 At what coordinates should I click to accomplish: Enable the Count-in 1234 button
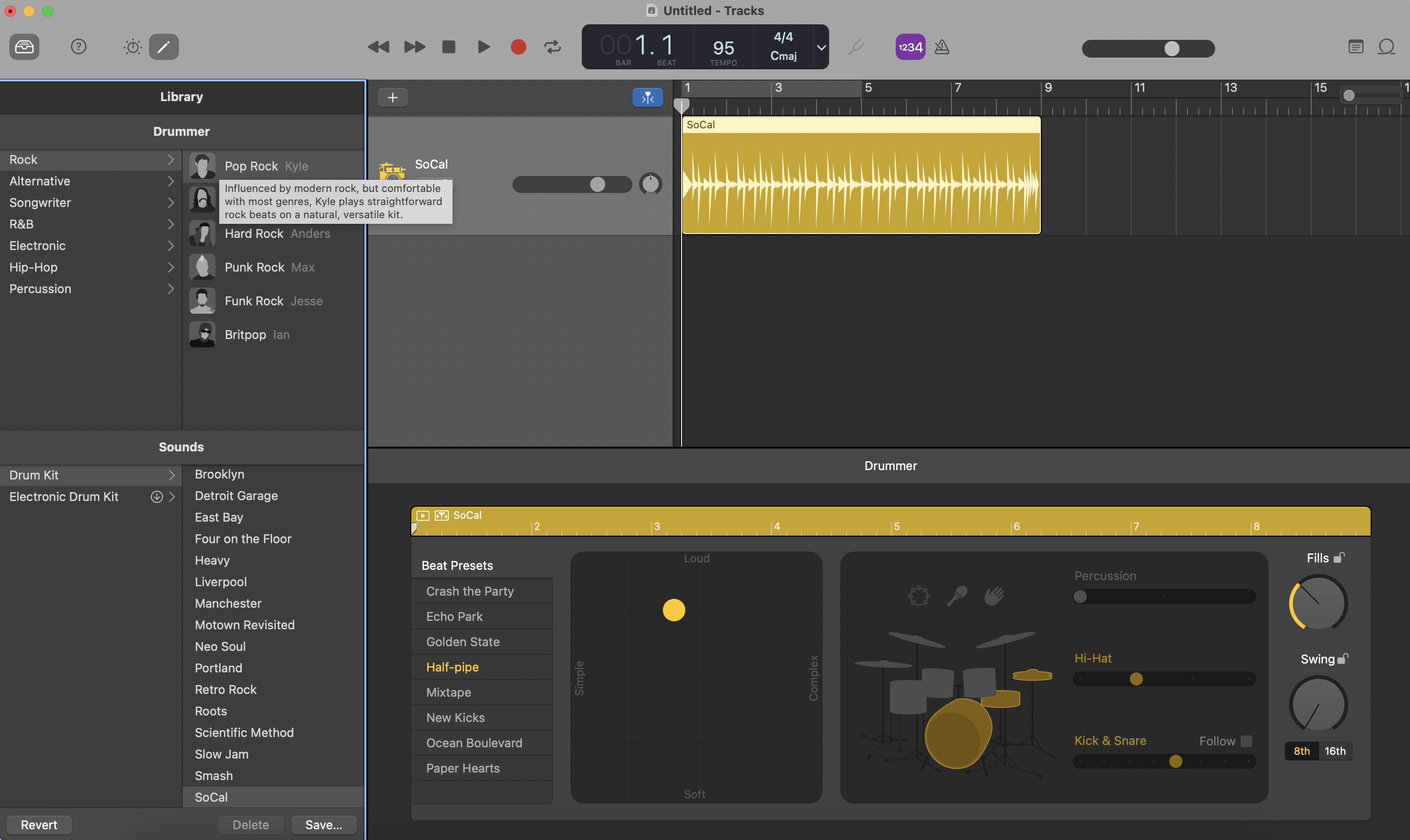(910, 47)
